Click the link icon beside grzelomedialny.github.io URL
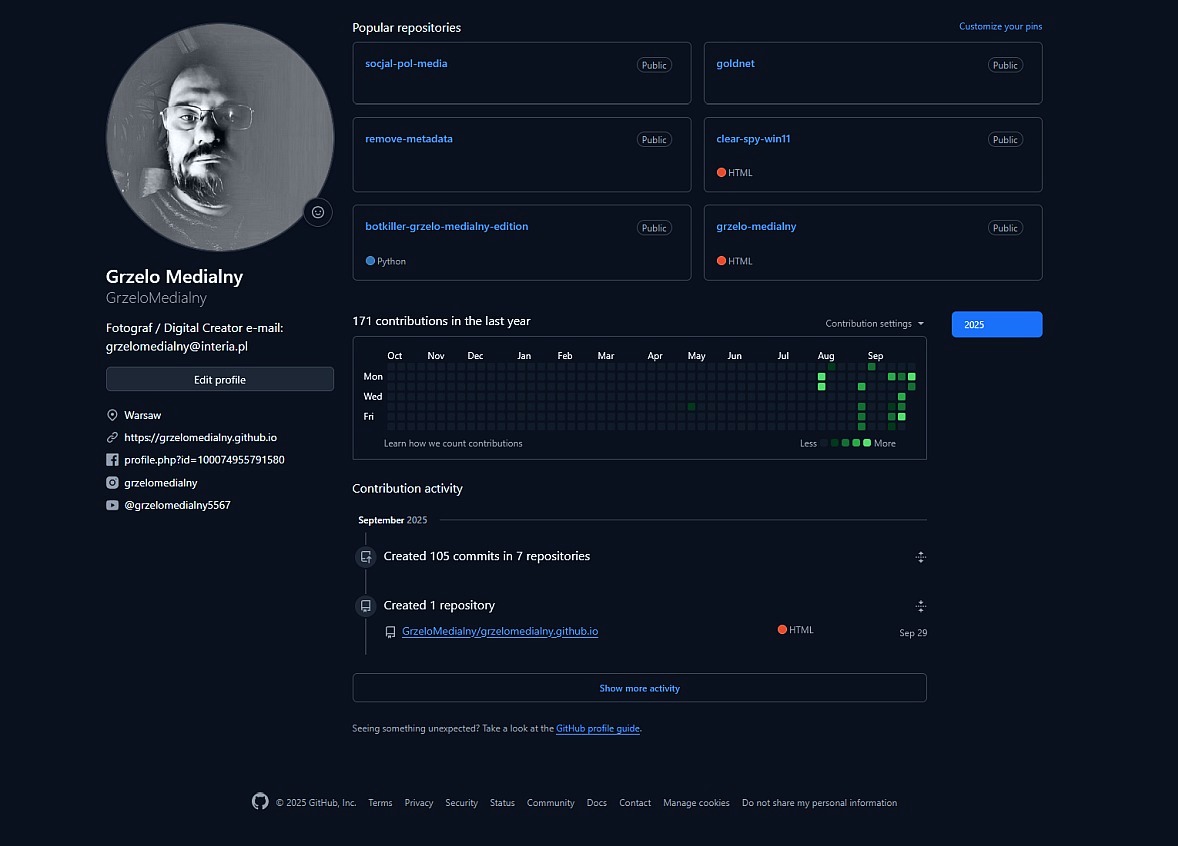 (x=112, y=437)
